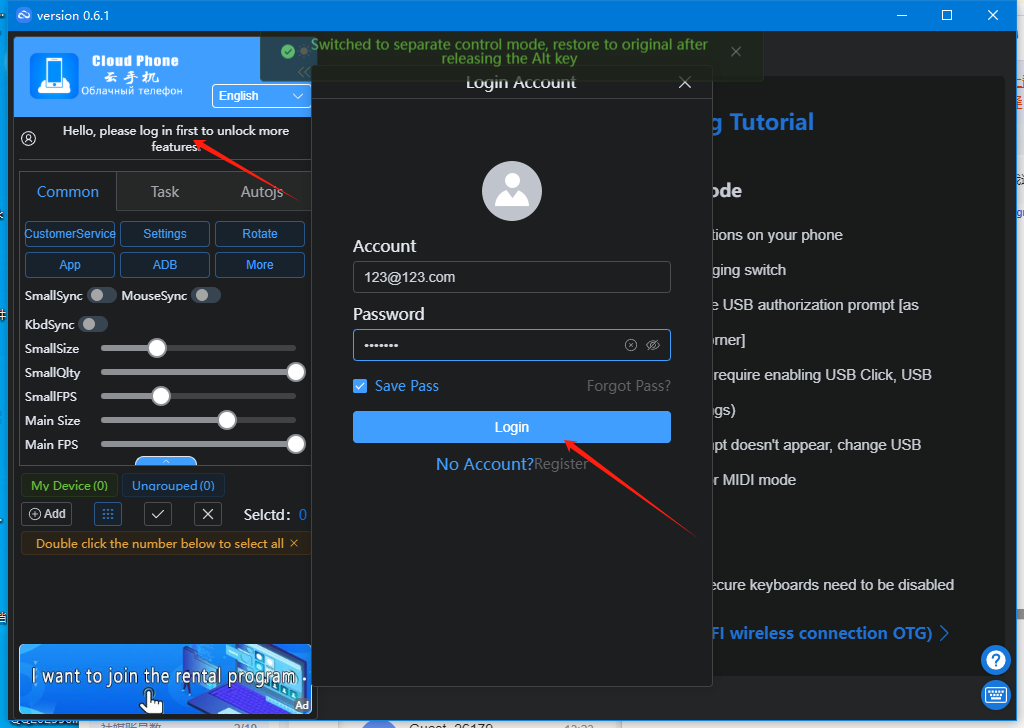Switch to the Common tab
Viewport: 1024px width, 728px height.
click(68, 192)
